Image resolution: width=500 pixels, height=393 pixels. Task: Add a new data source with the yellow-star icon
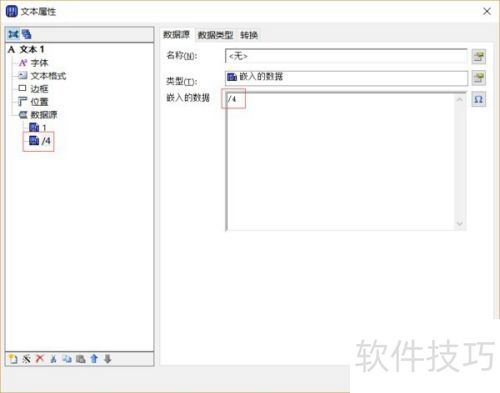pos(13,359)
